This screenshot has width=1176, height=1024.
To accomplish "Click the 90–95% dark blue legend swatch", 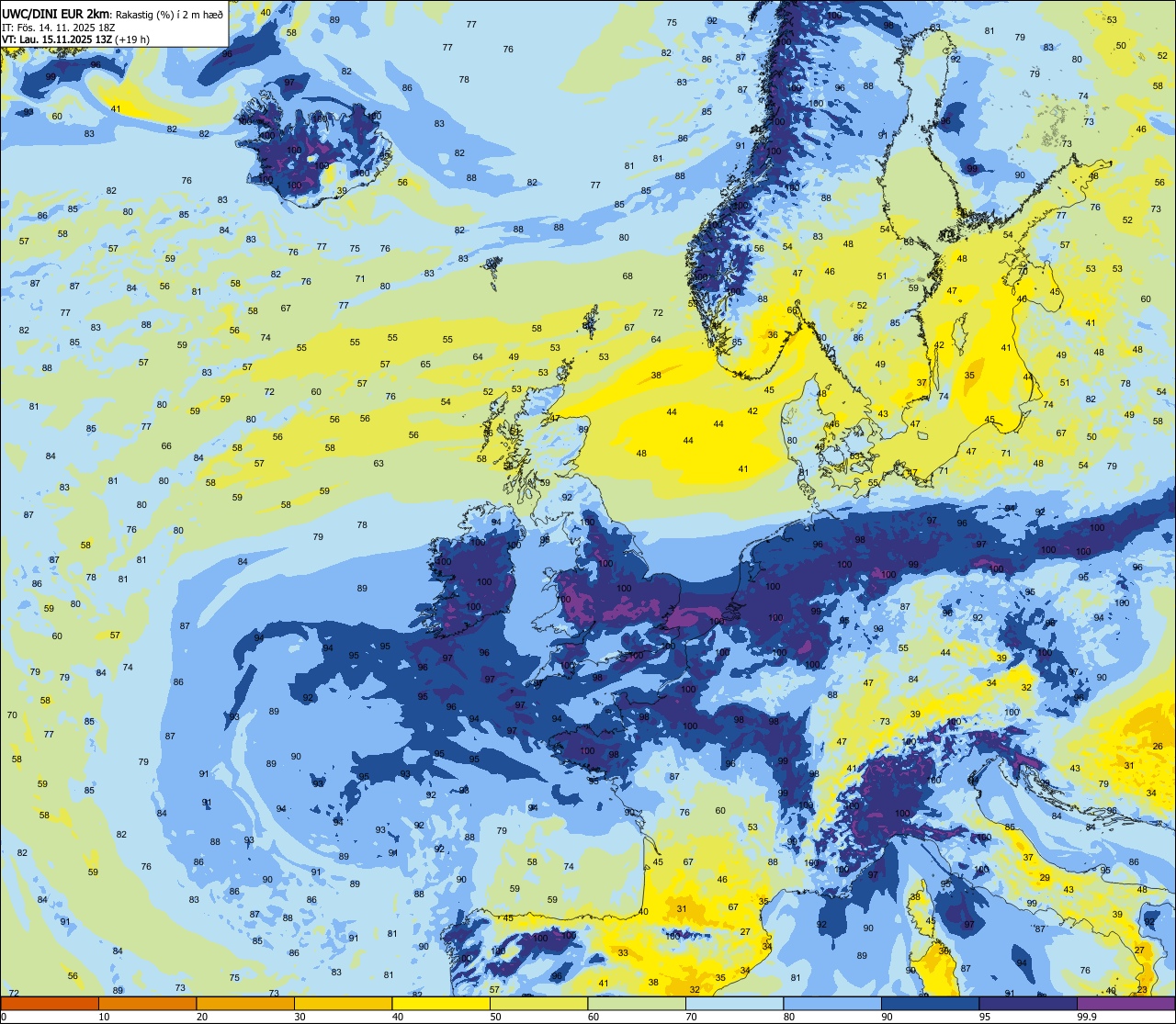I will 930,1004.
